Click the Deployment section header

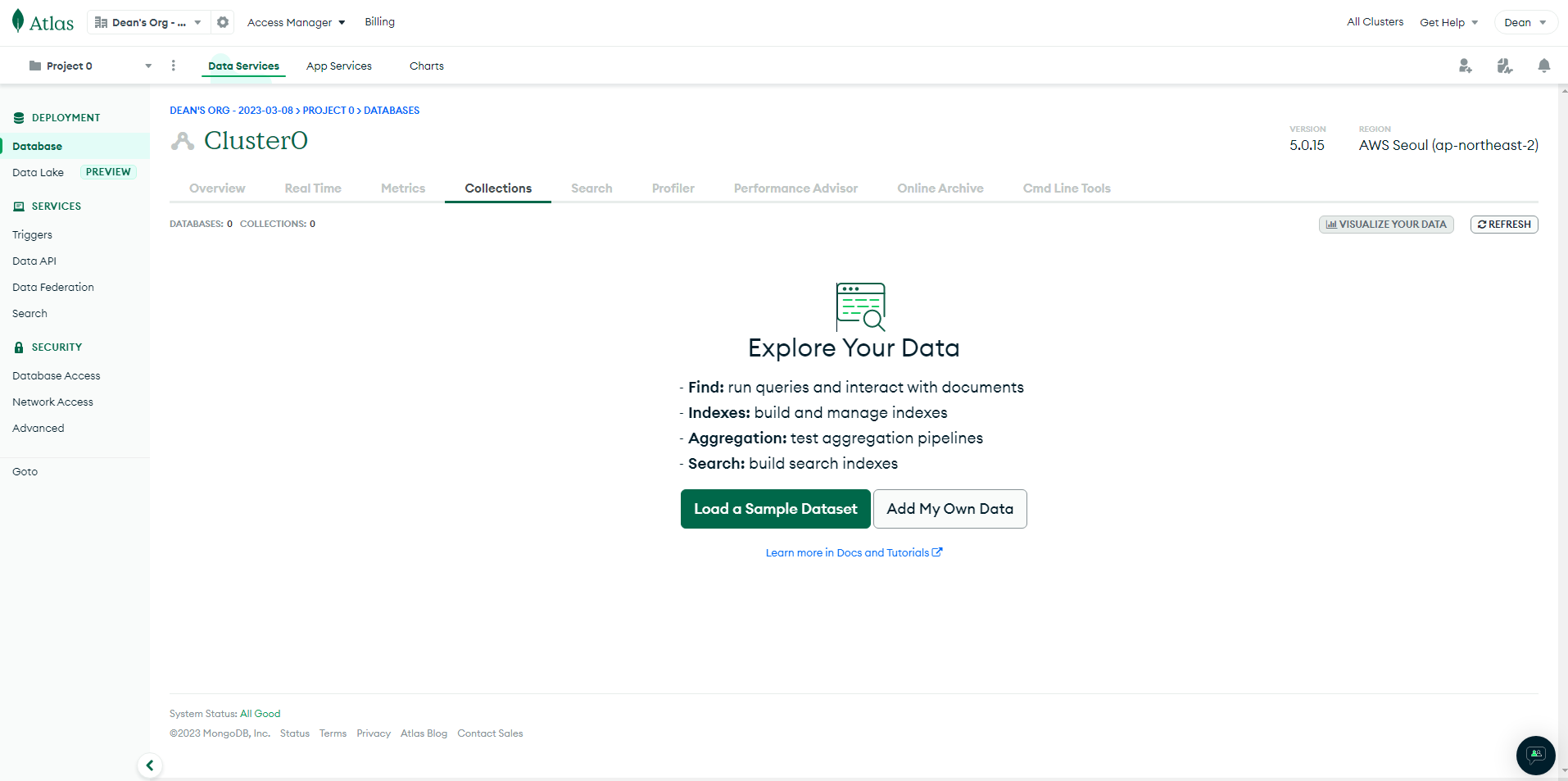coord(57,118)
